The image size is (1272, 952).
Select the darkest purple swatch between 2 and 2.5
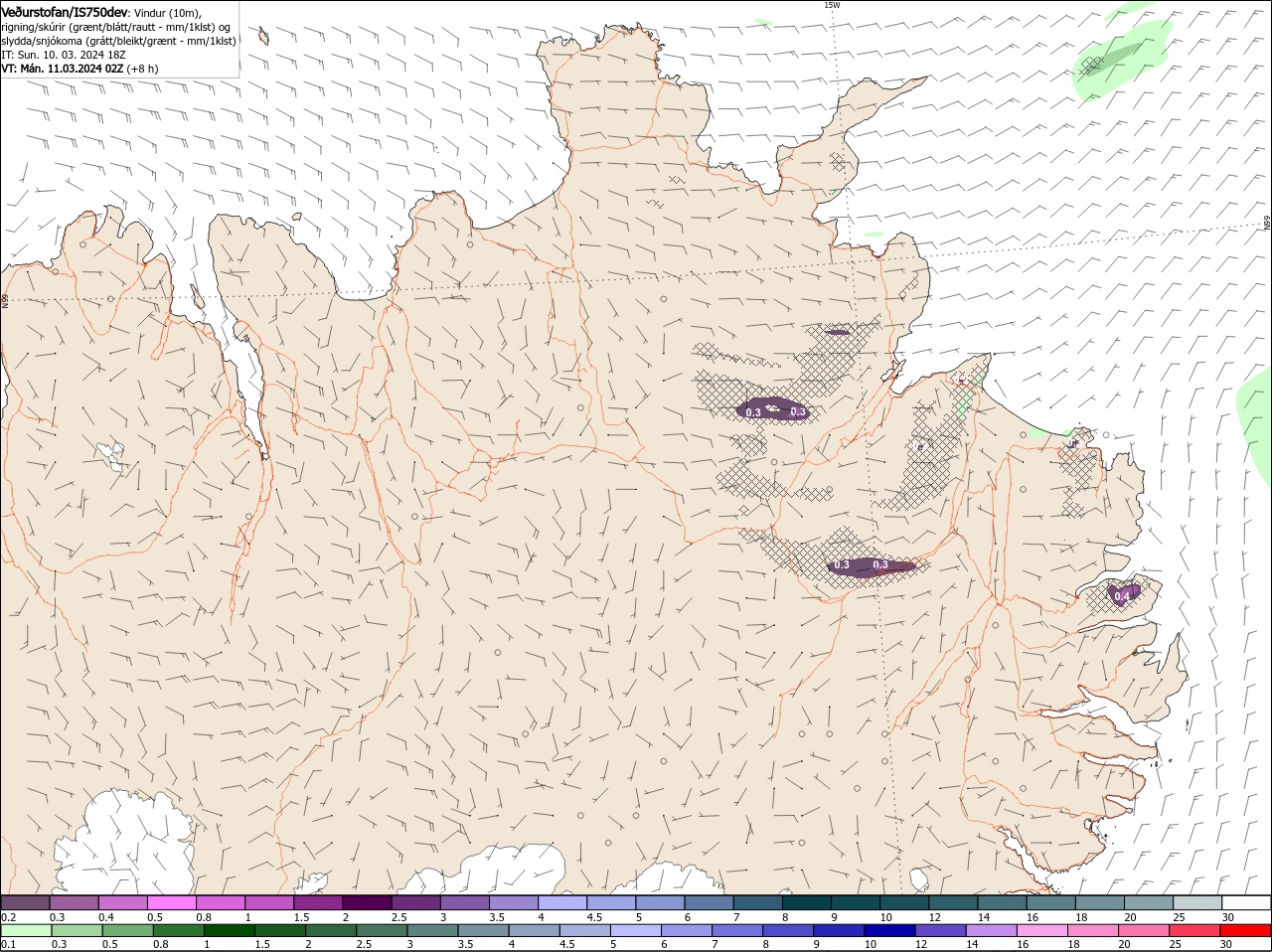(367, 902)
